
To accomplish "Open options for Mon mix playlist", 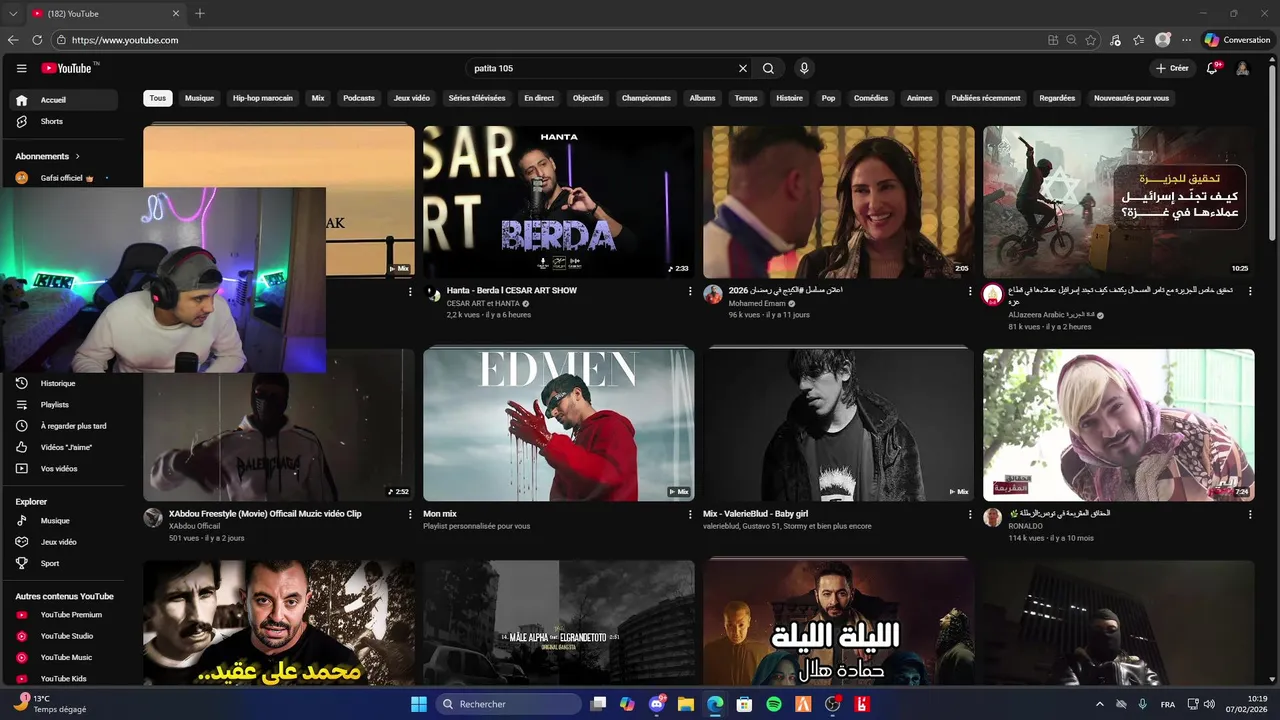I will pyautogui.click(x=689, y=514).
